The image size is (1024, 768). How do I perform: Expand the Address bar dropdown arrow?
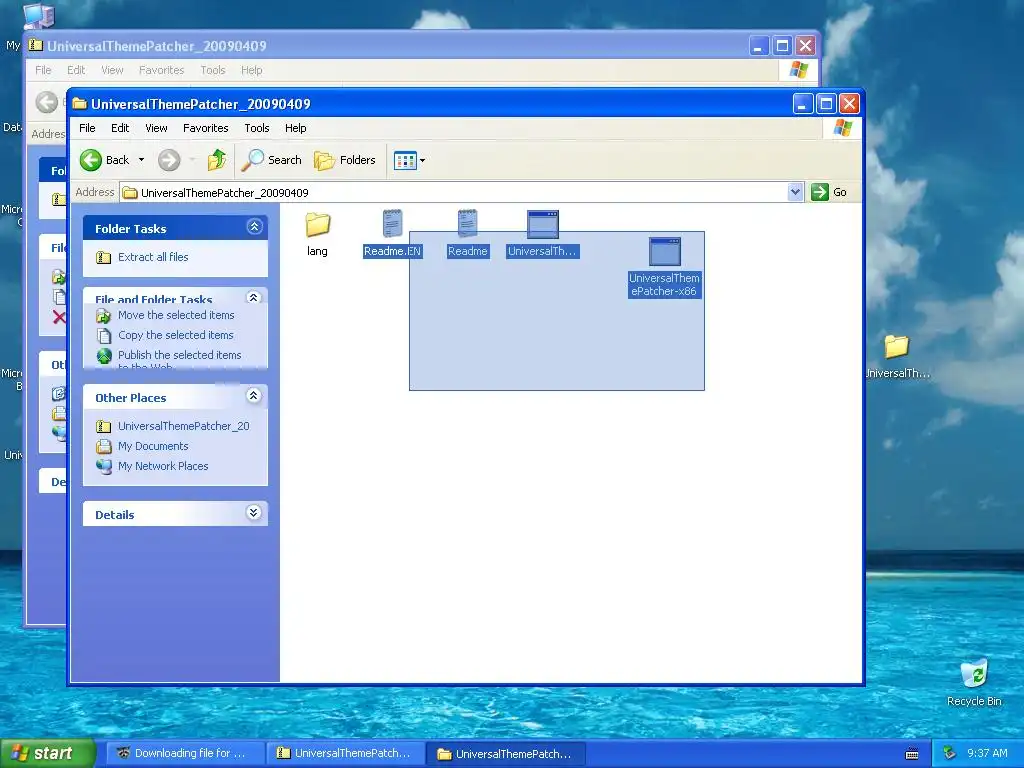[795, 192]
